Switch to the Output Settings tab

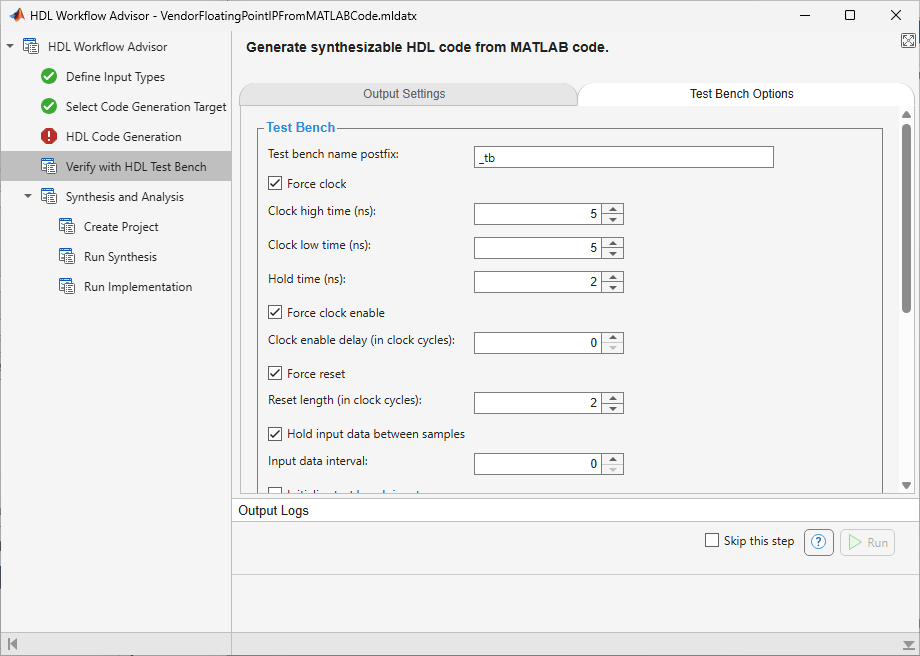tap(404, 94)
